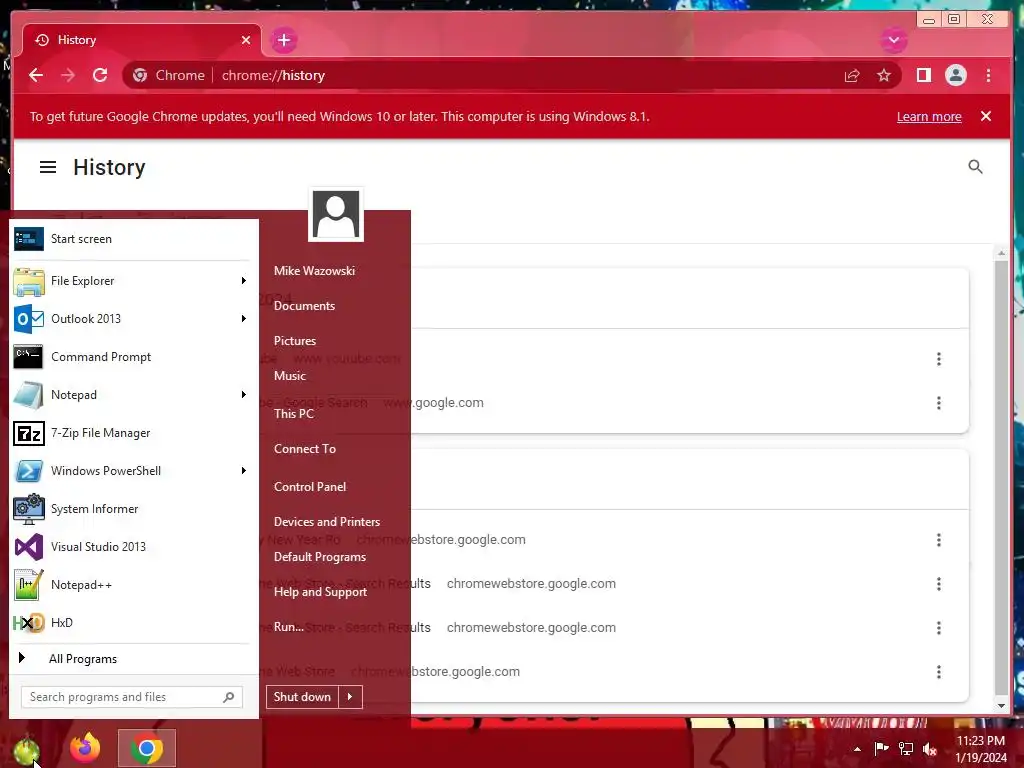Expand Notepad recent files arrow
The width and height of the screenshot is (1024, 768).
(x=244, y=394)
